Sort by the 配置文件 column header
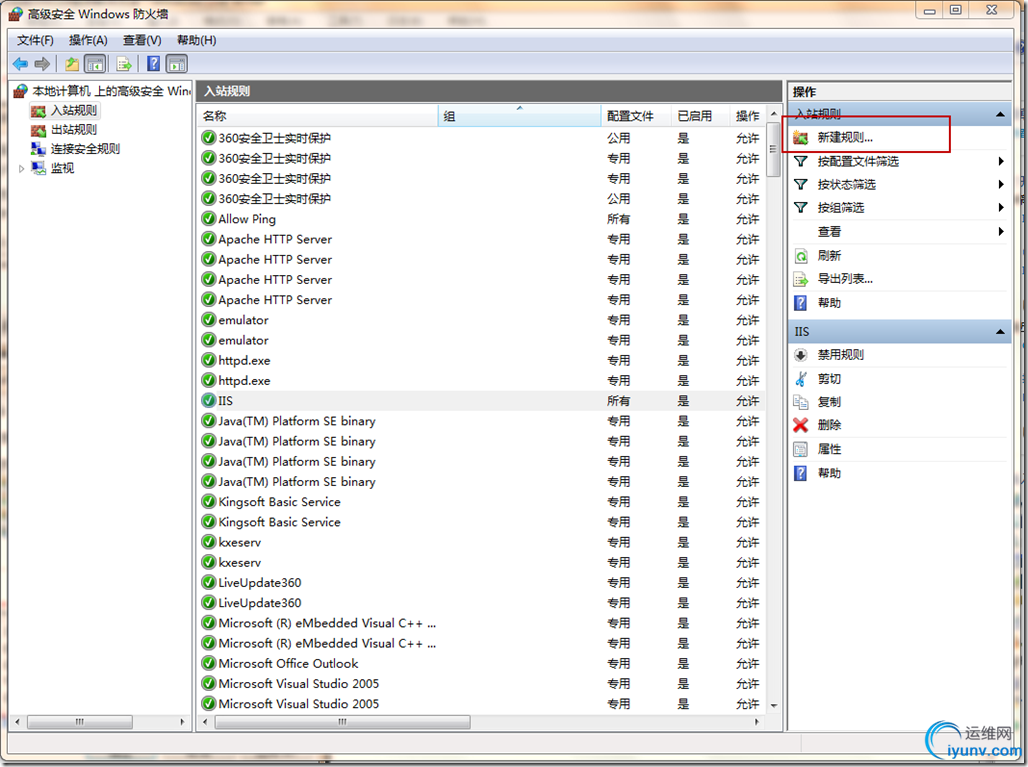 coord(636,116)
